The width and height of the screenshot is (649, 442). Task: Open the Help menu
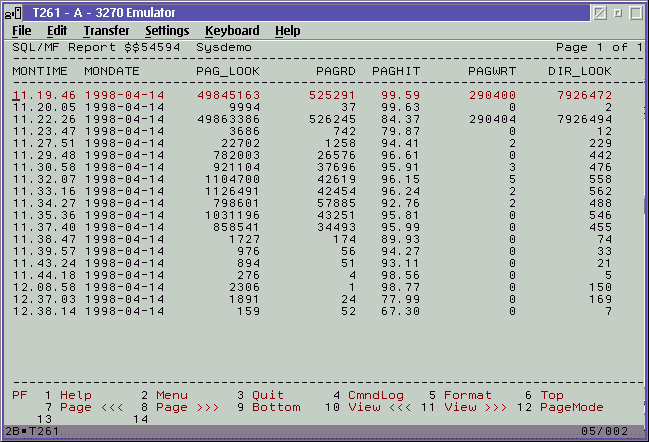[288, 31]
